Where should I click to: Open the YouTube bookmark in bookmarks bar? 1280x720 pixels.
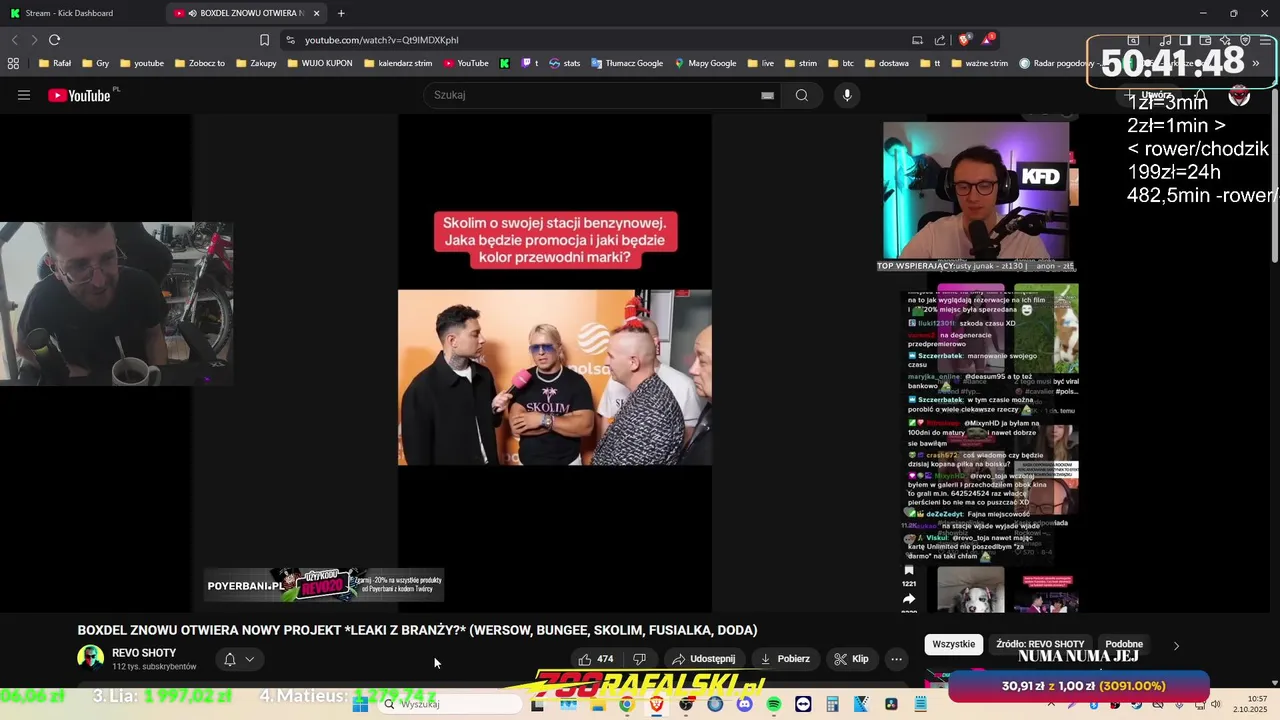coord(466,63)
